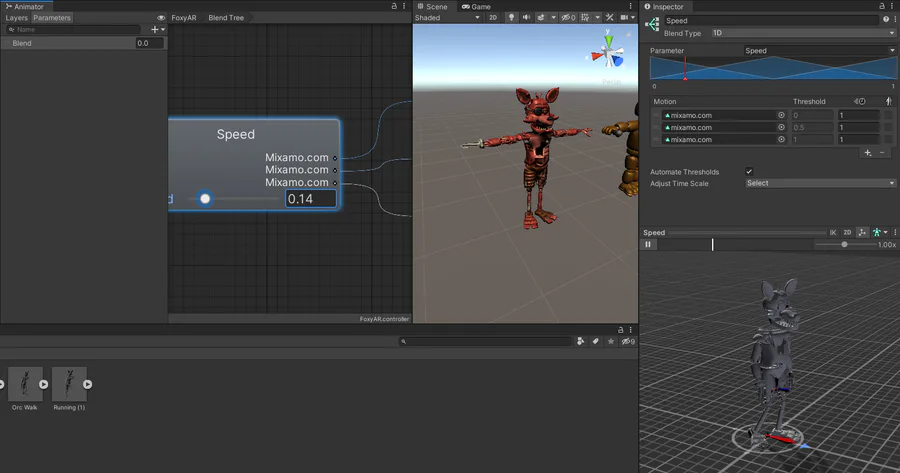Open the object picker for the first mixamo.com motion
The width and height of the screenshot is (900, 473).
point(782,115)
